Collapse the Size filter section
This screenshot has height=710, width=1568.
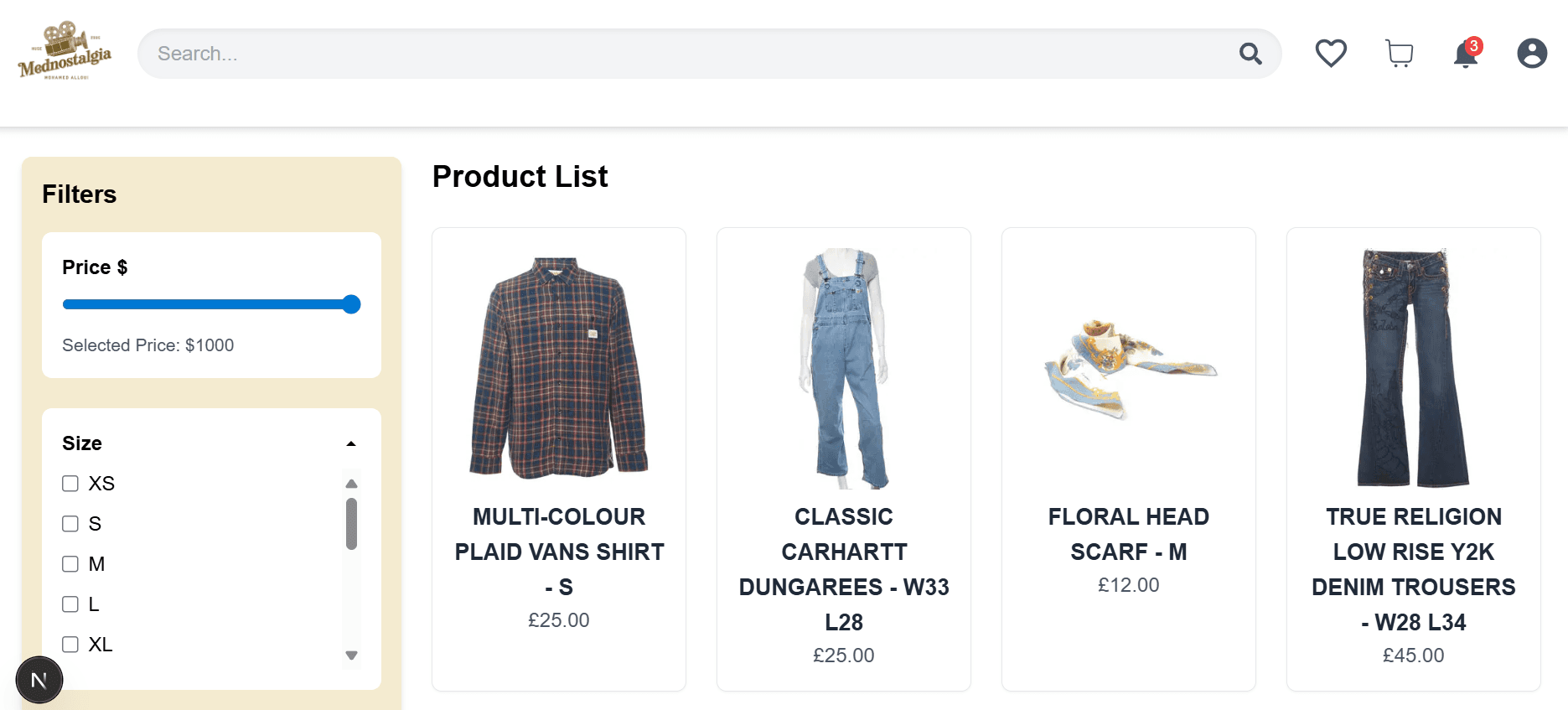click(351, 443)
